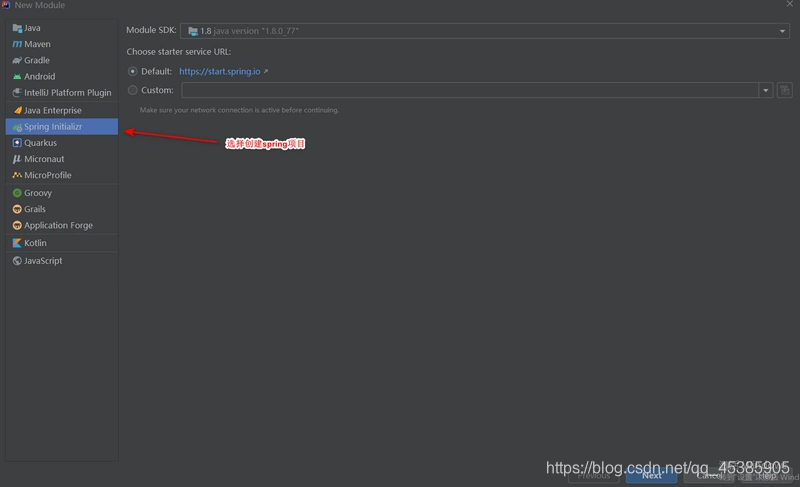
Task: Click the external link arrow after start.spring.io
Action: 266,71
